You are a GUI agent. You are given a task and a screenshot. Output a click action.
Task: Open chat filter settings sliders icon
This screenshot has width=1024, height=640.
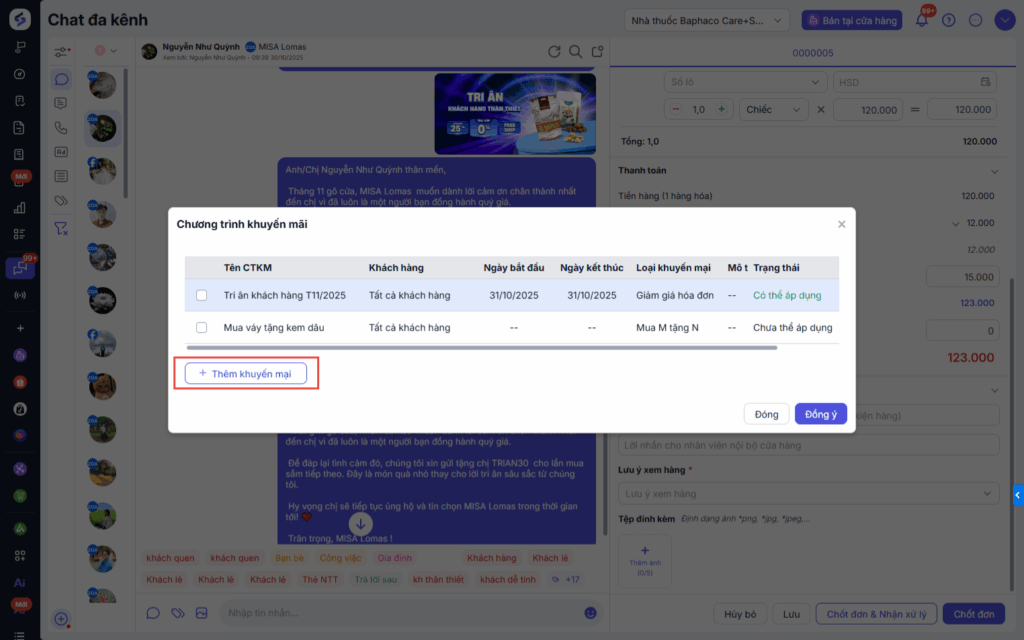coord(61,52)
